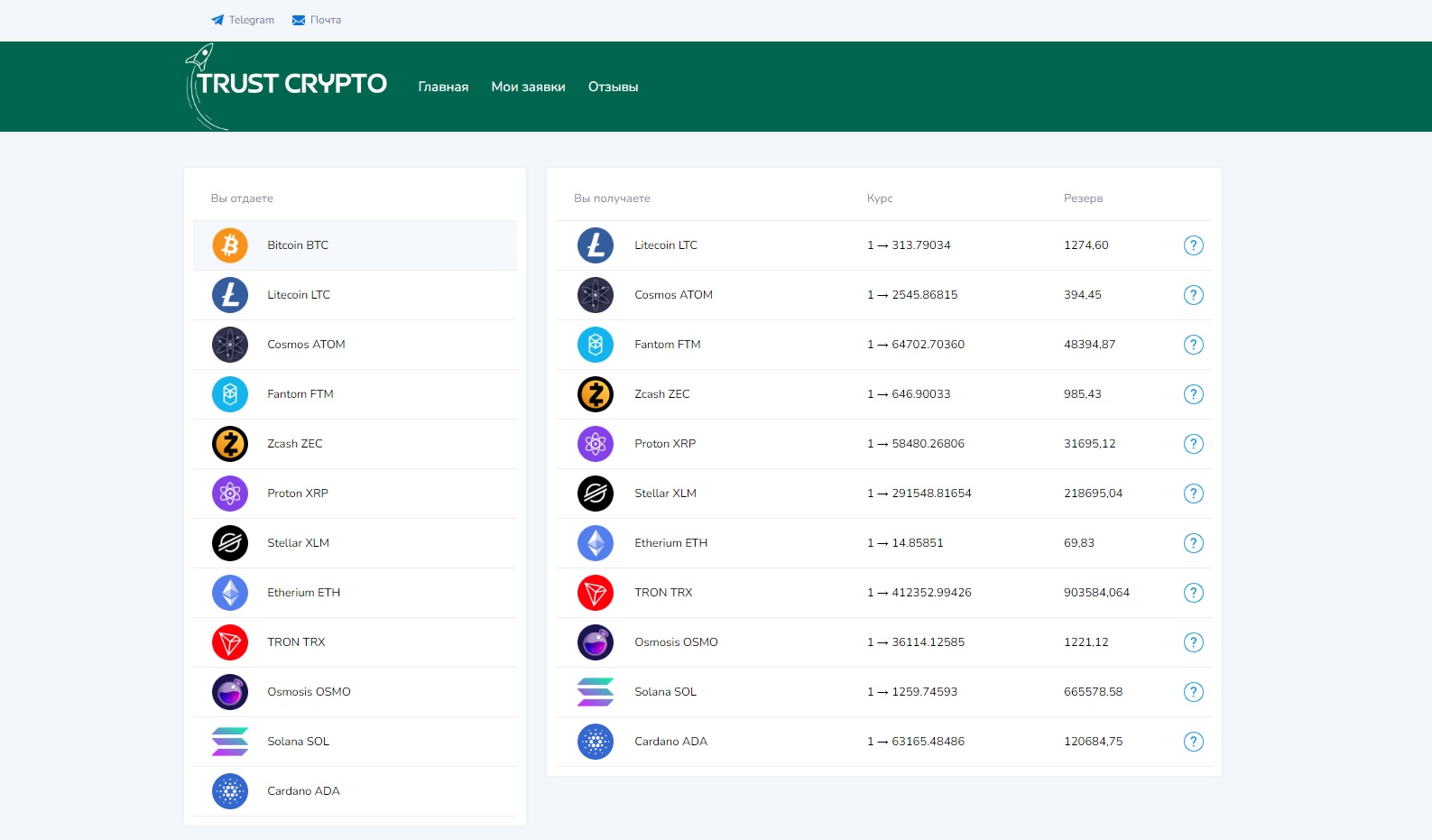Click Fantom FTM icon in give list
Screen dimensions: 1432x840
point(230,394)
